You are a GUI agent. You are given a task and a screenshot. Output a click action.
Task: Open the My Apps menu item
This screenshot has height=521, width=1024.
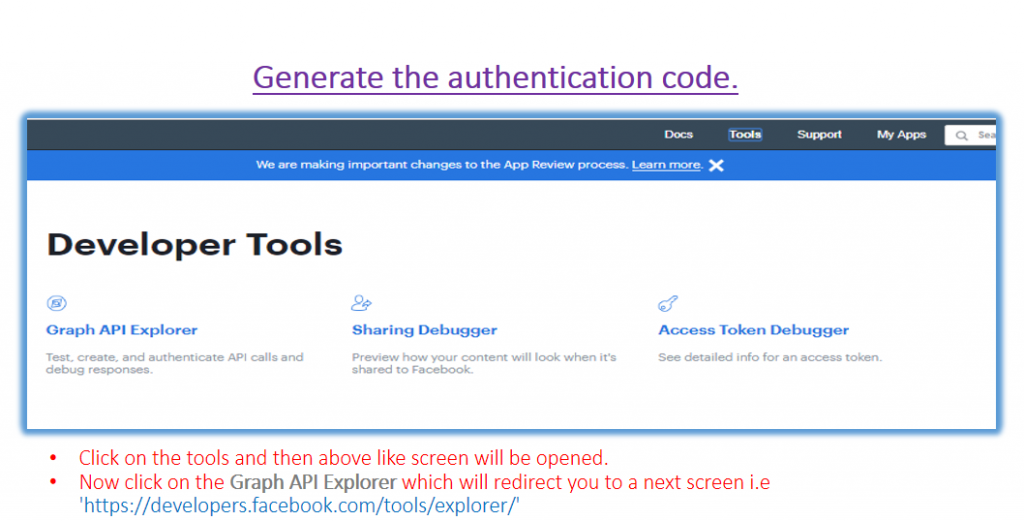coord(901,134)
